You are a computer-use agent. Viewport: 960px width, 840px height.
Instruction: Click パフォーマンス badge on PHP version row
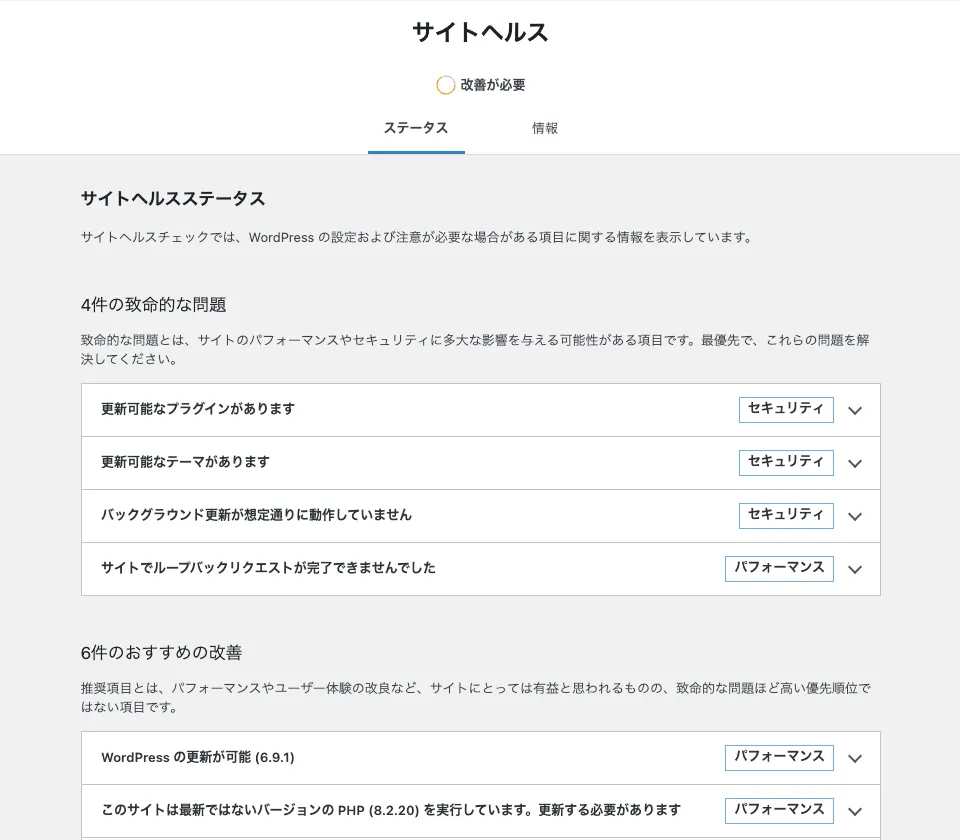point(779,810)
